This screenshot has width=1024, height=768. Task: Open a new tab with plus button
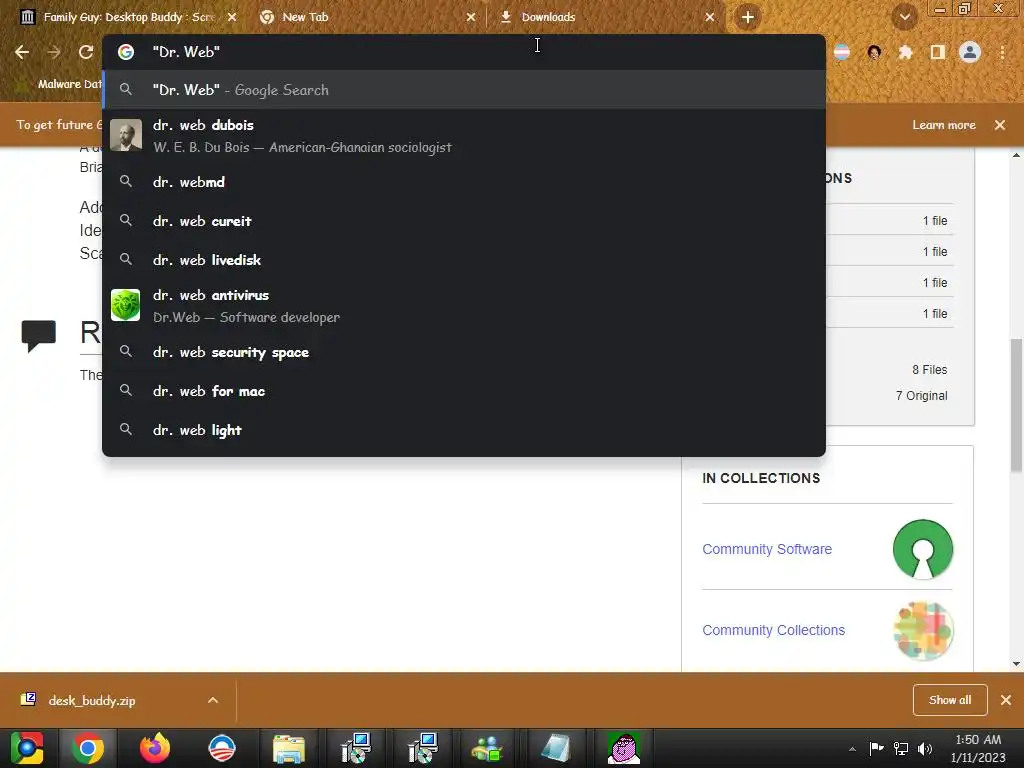pos(748,17)
